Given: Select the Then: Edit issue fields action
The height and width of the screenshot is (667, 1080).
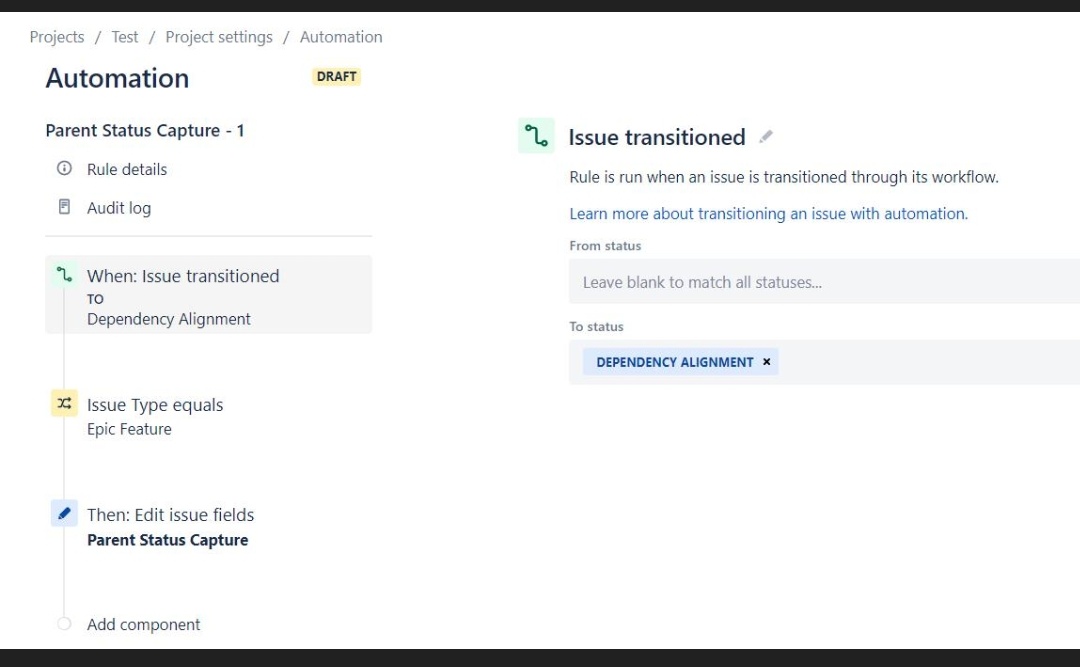Looking at the screenshot, I should [x=170, y=515].
